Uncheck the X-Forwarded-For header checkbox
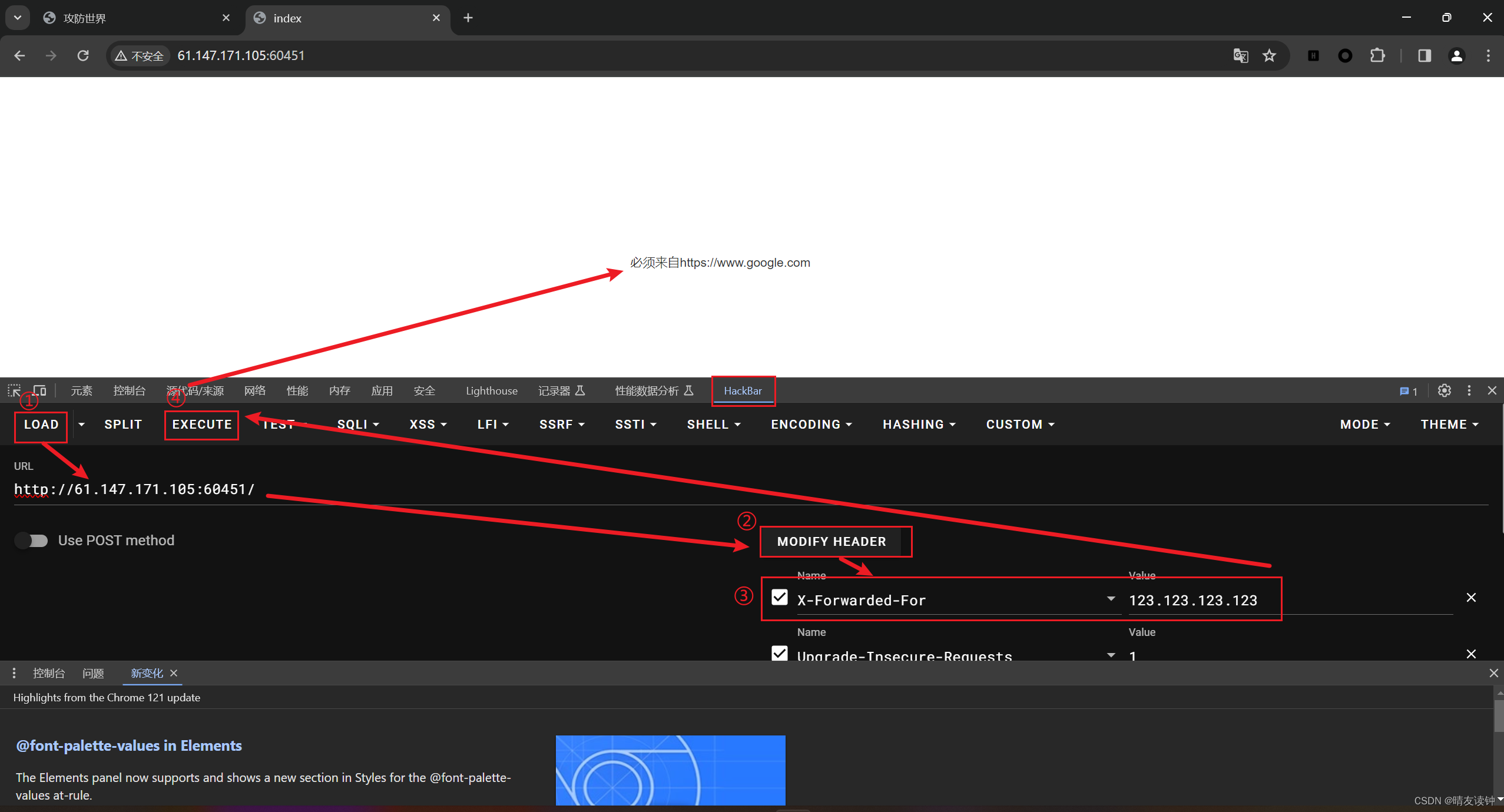The height and width of the screenshot is (812, 1504). (778, 596)
